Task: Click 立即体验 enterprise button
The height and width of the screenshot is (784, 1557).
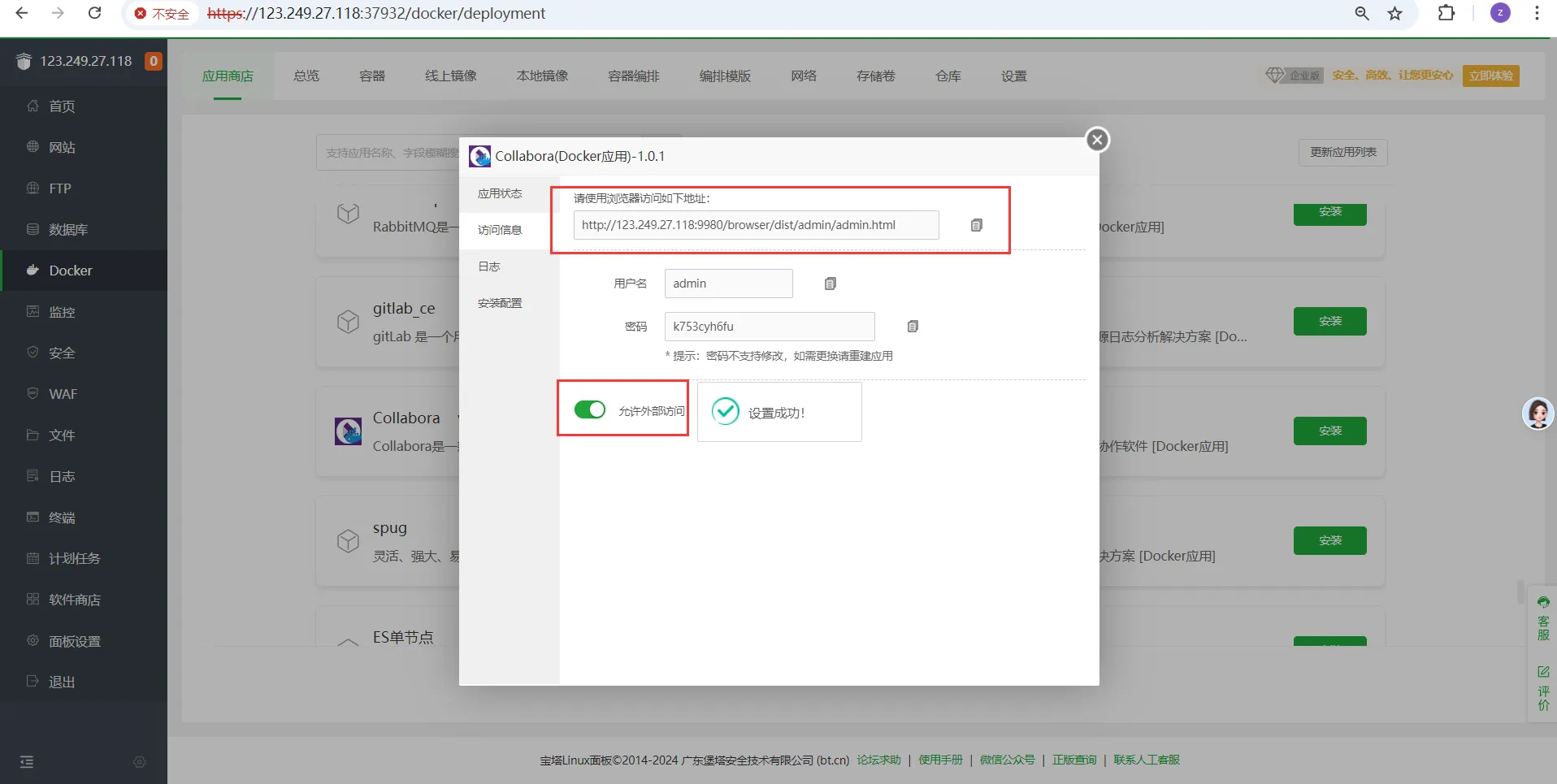Action: (1491, 76)
